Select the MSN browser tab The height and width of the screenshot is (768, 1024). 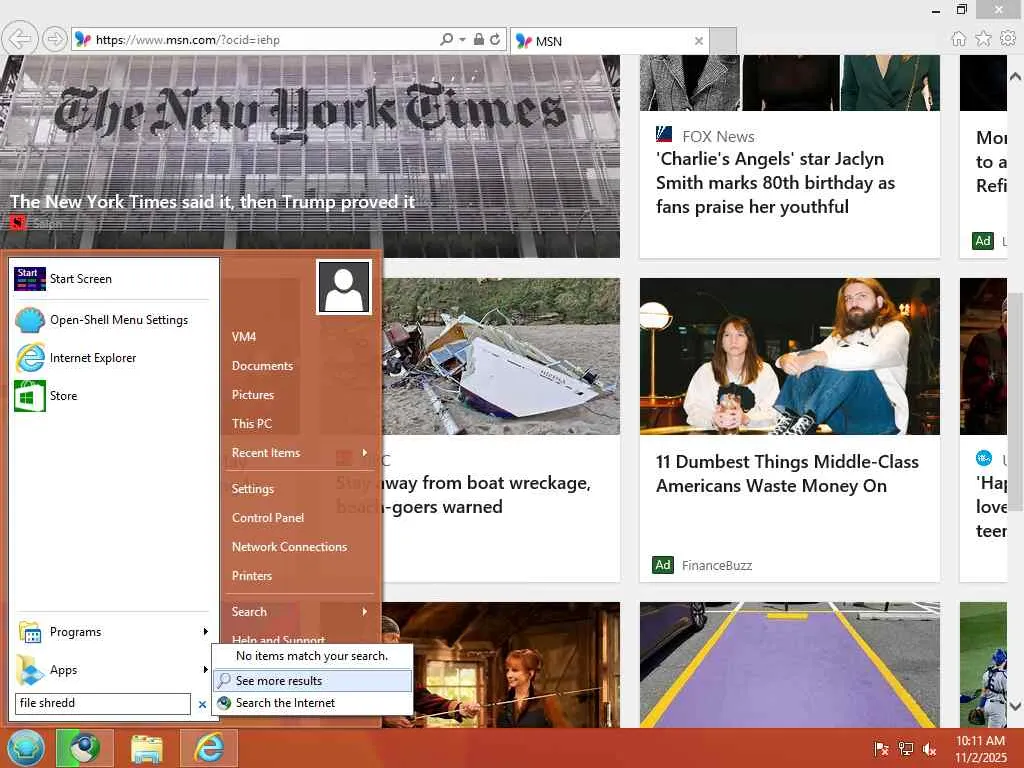pyautogui.click(x=609, y=40)
